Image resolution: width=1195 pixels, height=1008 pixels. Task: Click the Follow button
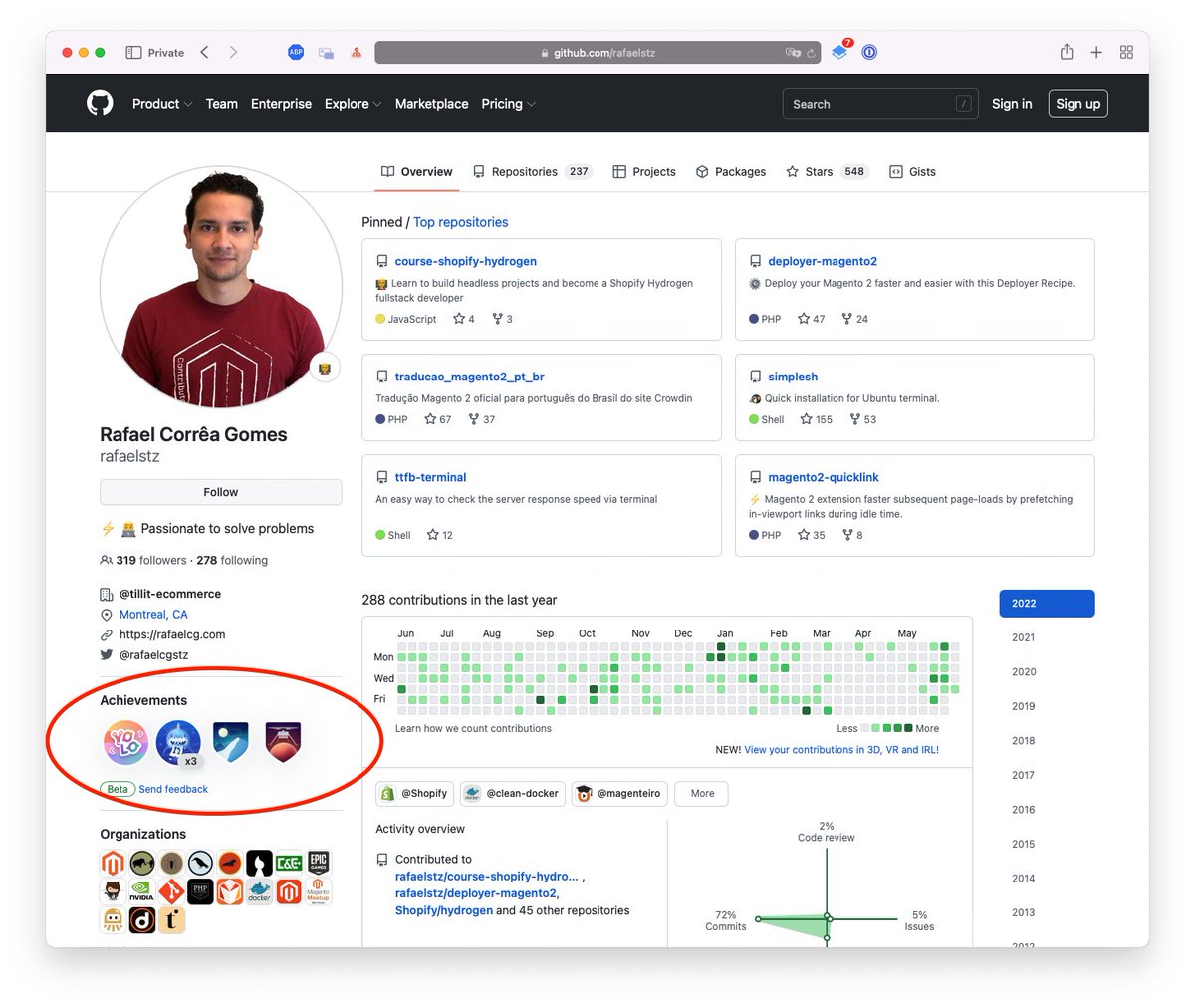[x=220, y=491]
